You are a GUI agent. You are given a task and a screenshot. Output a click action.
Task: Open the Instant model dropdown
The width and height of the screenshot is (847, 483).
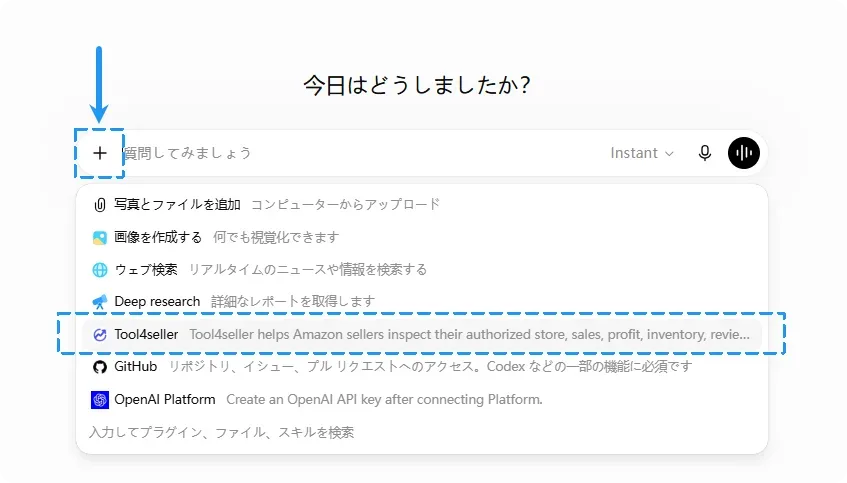642,153
